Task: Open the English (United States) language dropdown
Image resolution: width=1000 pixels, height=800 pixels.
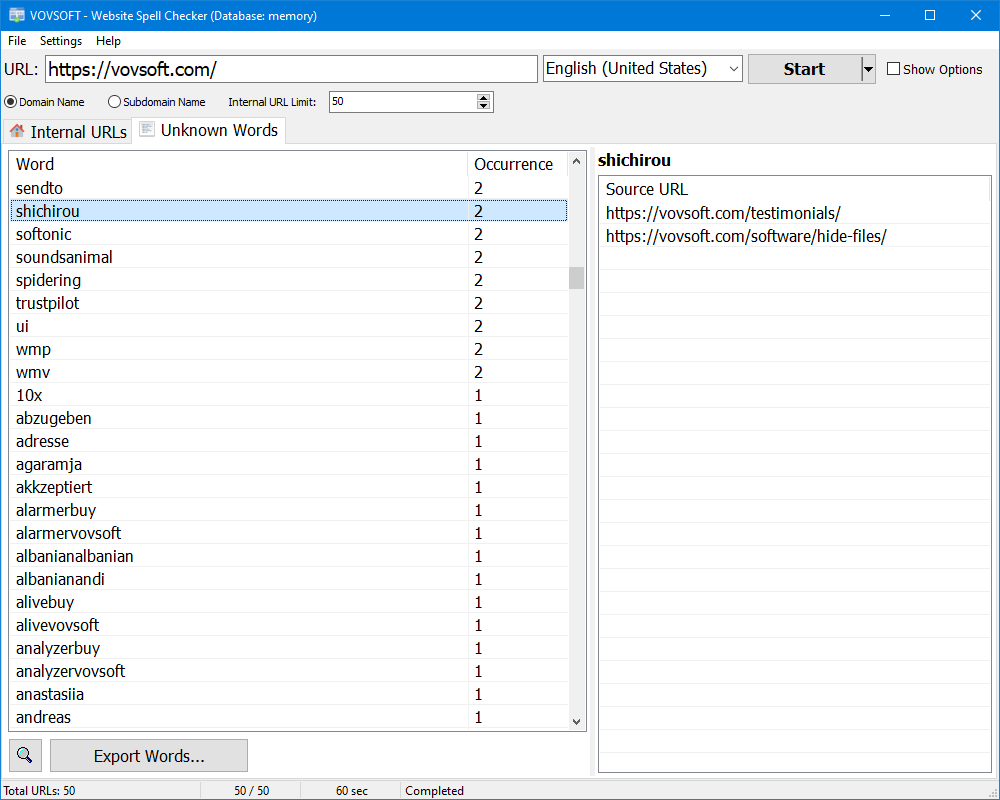Action: coord(642,69)
